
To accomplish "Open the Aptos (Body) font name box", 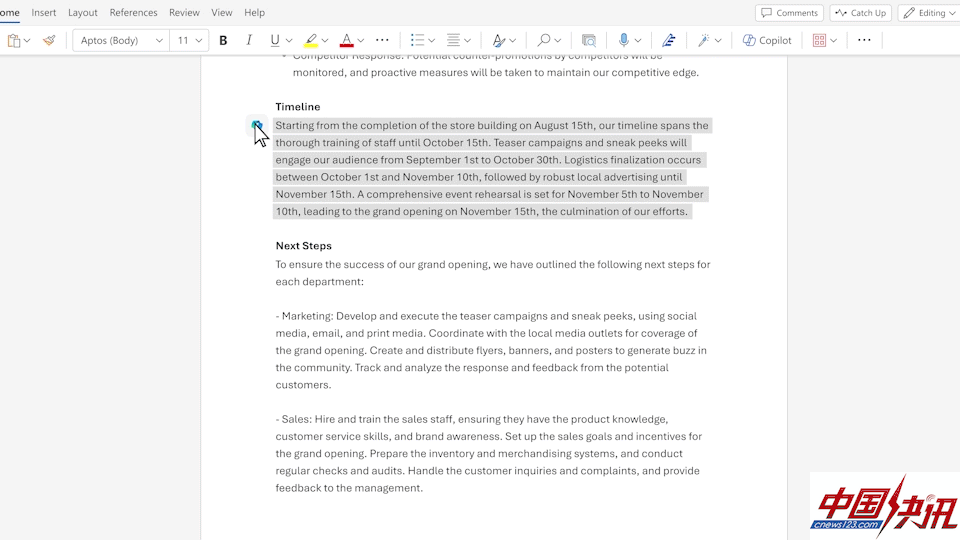I will pyautogui.click(x=121, y=40).
